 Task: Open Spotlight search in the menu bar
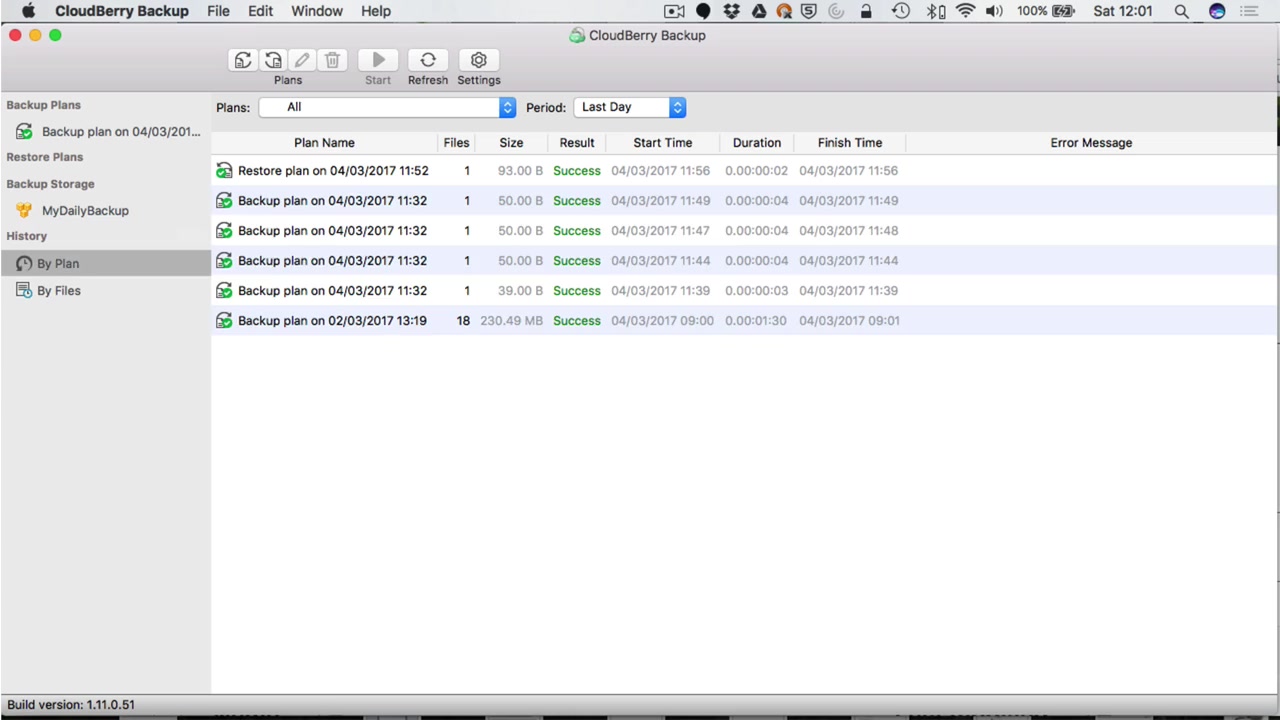point(1181,11)
